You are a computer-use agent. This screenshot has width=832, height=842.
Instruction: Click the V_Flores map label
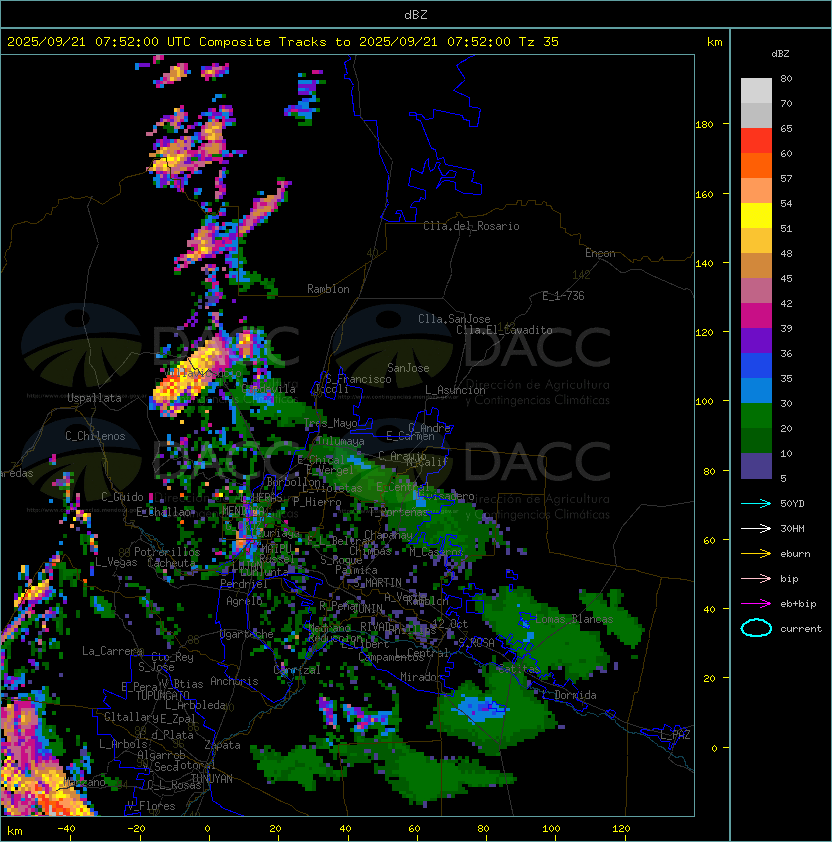pyautogui.click(x=151, y=806)
